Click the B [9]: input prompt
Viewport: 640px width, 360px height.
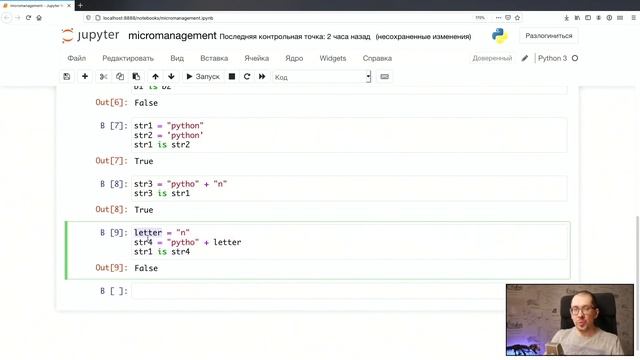pos(114,233)
